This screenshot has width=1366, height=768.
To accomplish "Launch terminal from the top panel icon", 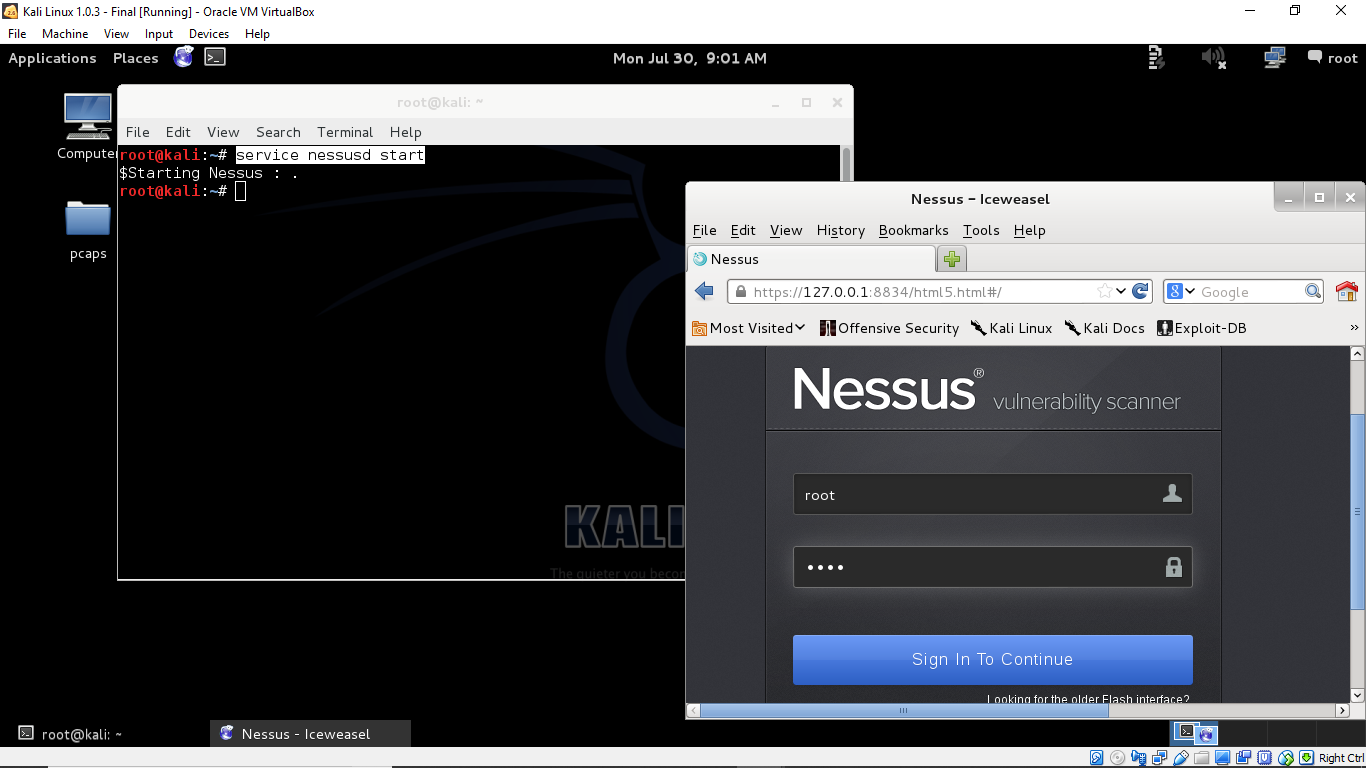I will point(215,57).
